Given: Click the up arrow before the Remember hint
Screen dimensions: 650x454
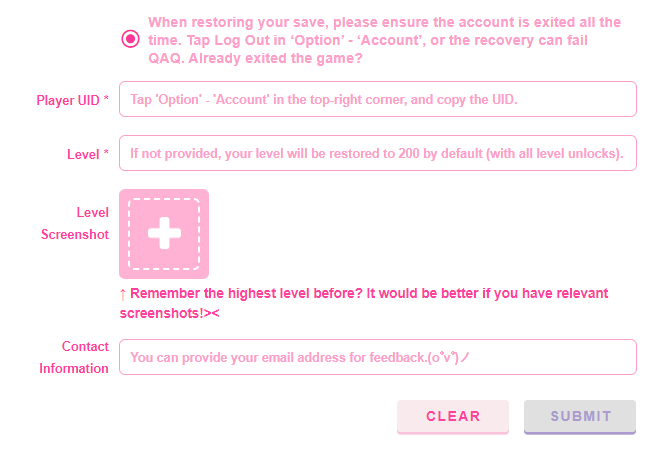Looking at the screenshot, I should (123, 294).
